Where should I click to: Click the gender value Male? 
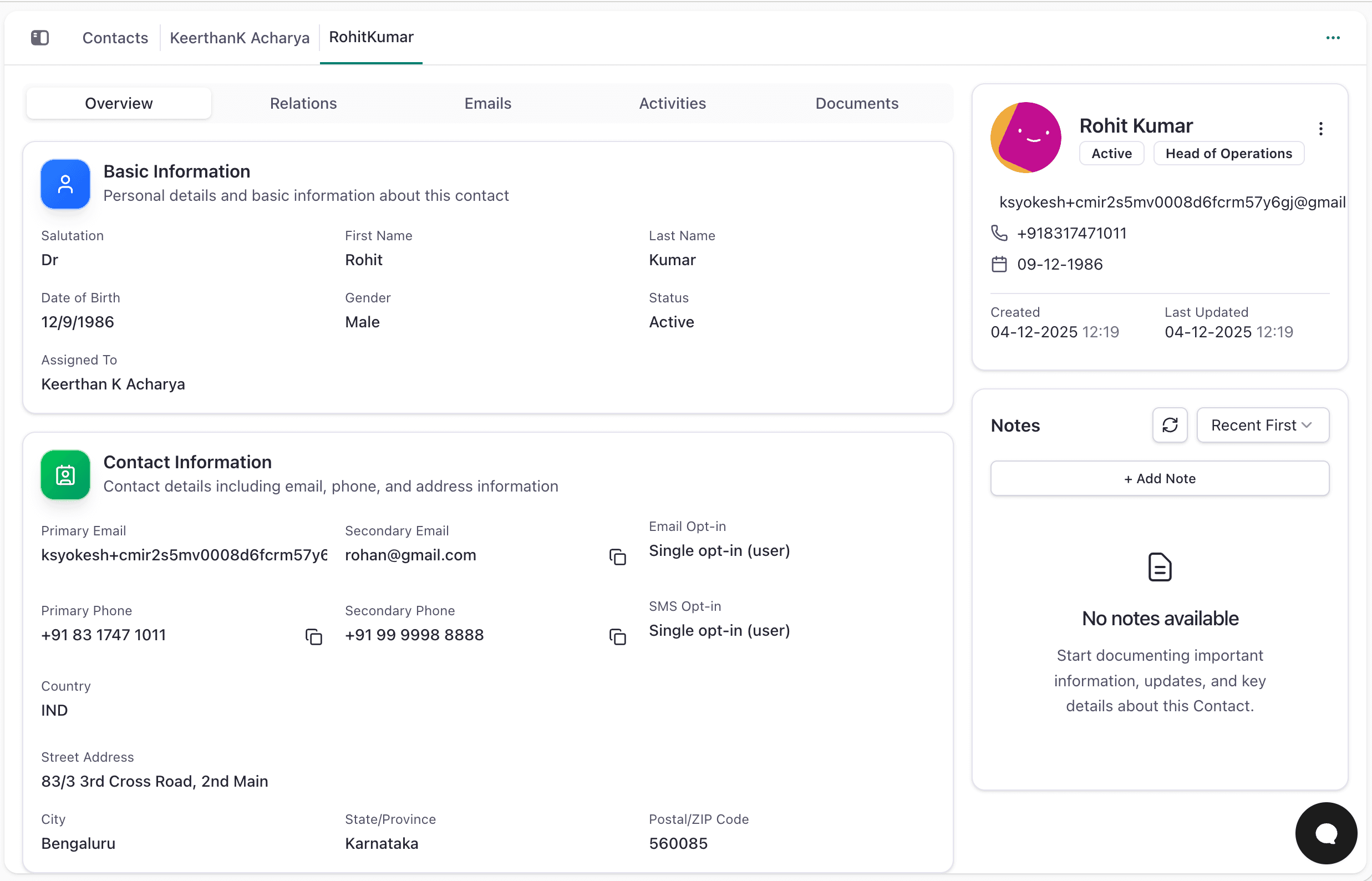362,322
